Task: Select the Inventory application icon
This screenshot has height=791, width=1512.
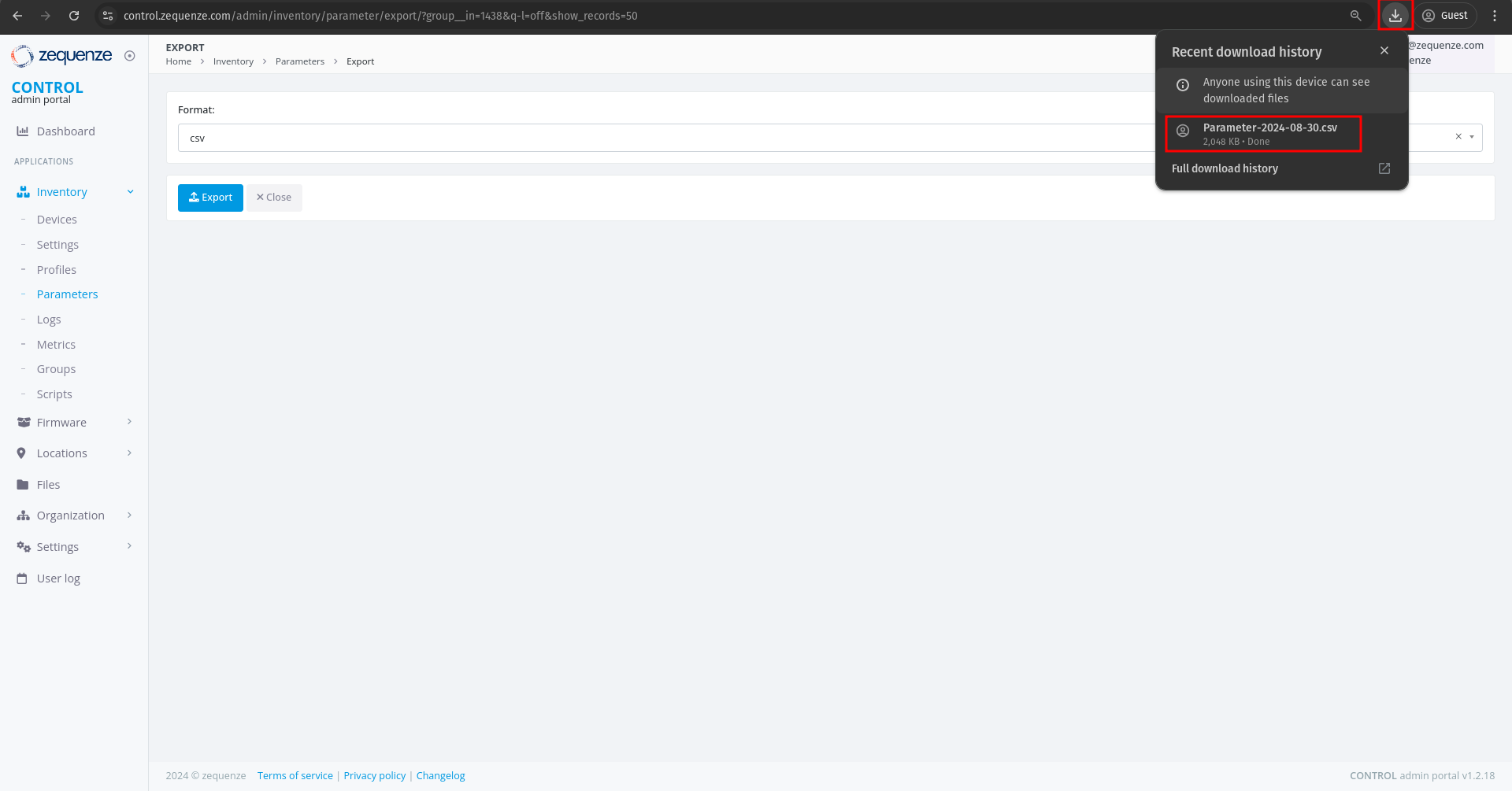Action: pos(24,191)
